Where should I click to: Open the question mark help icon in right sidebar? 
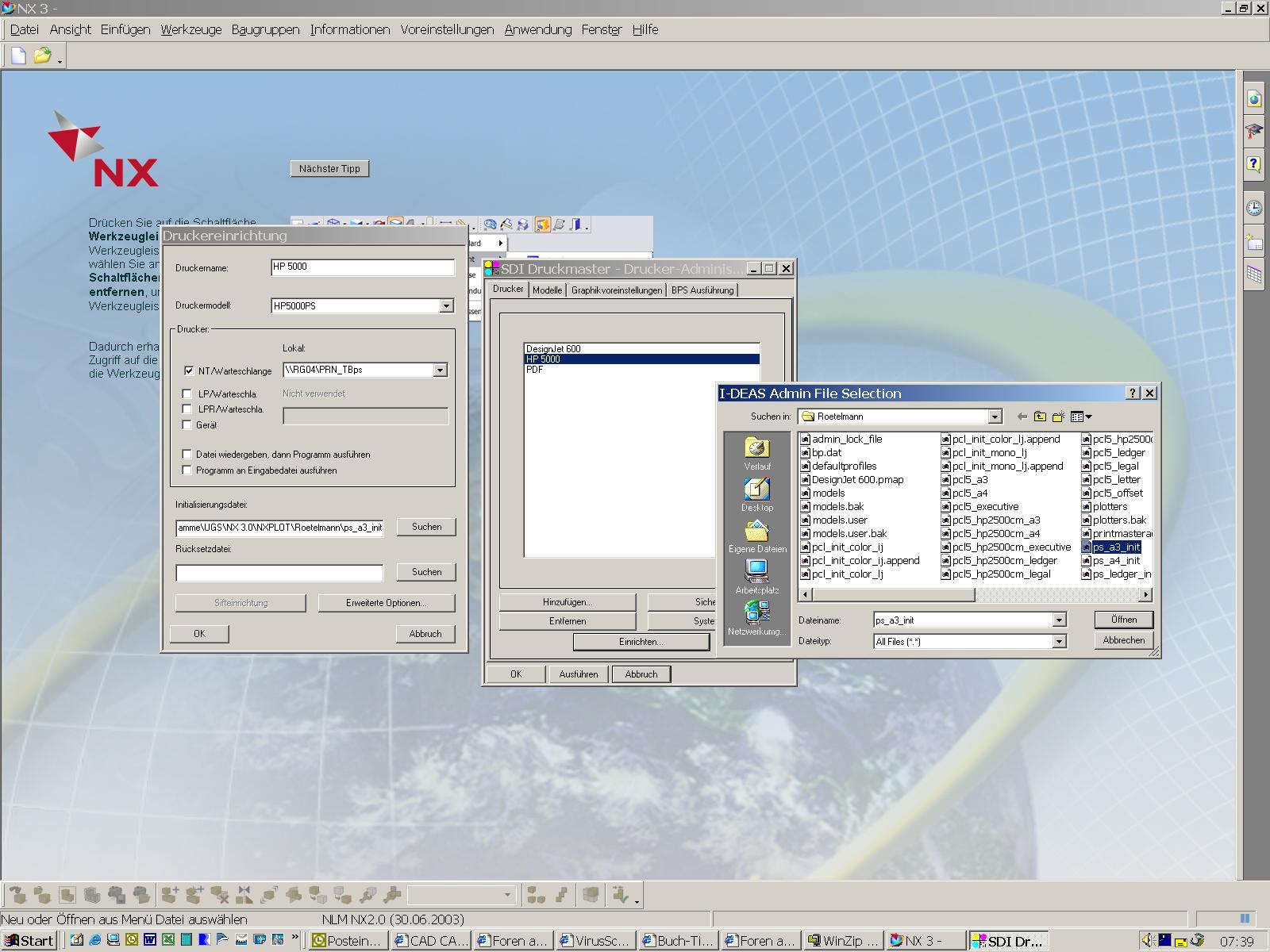point(1254,164)
